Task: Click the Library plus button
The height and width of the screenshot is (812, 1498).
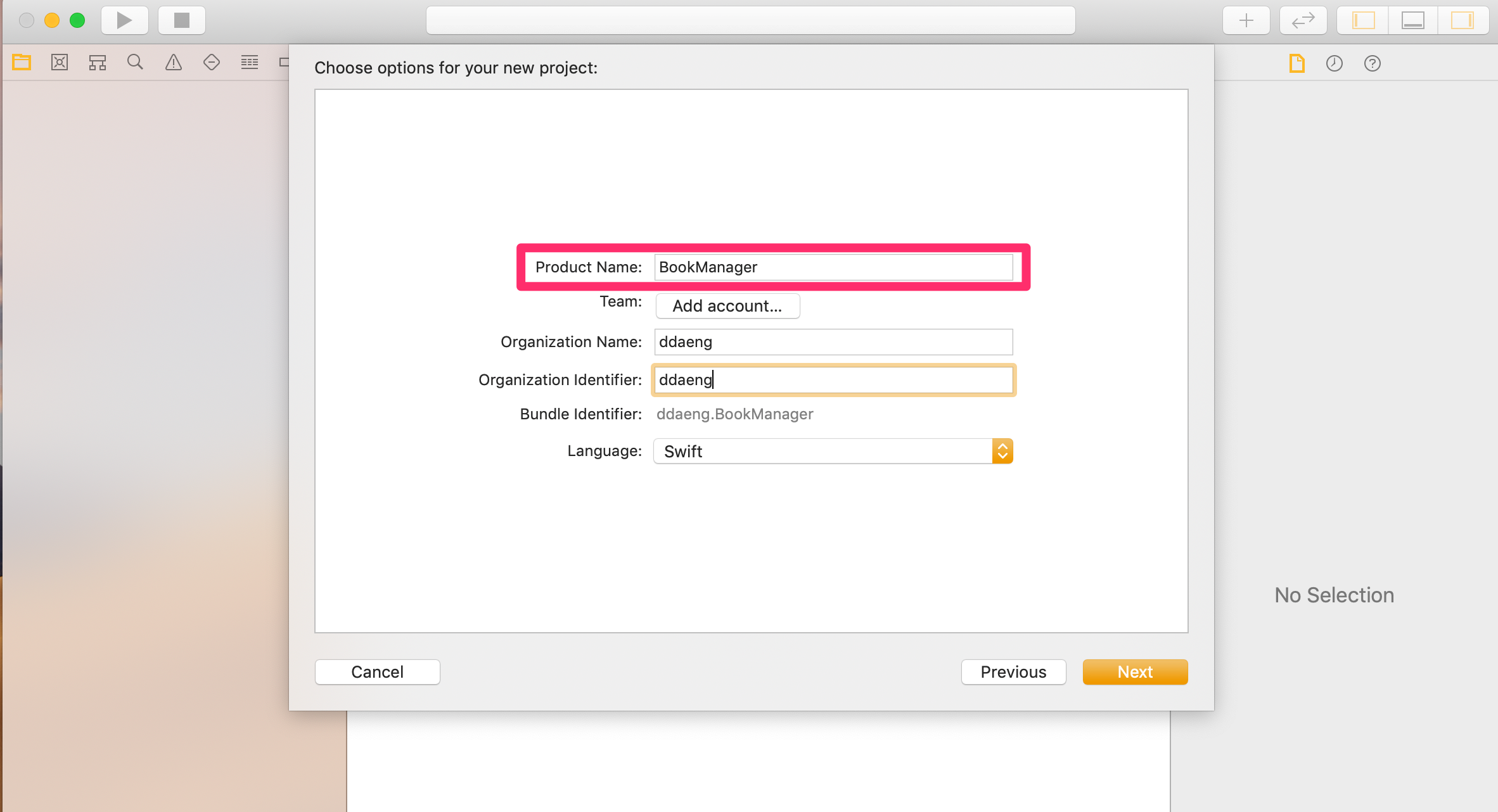Action: (x=1246, y=20)
